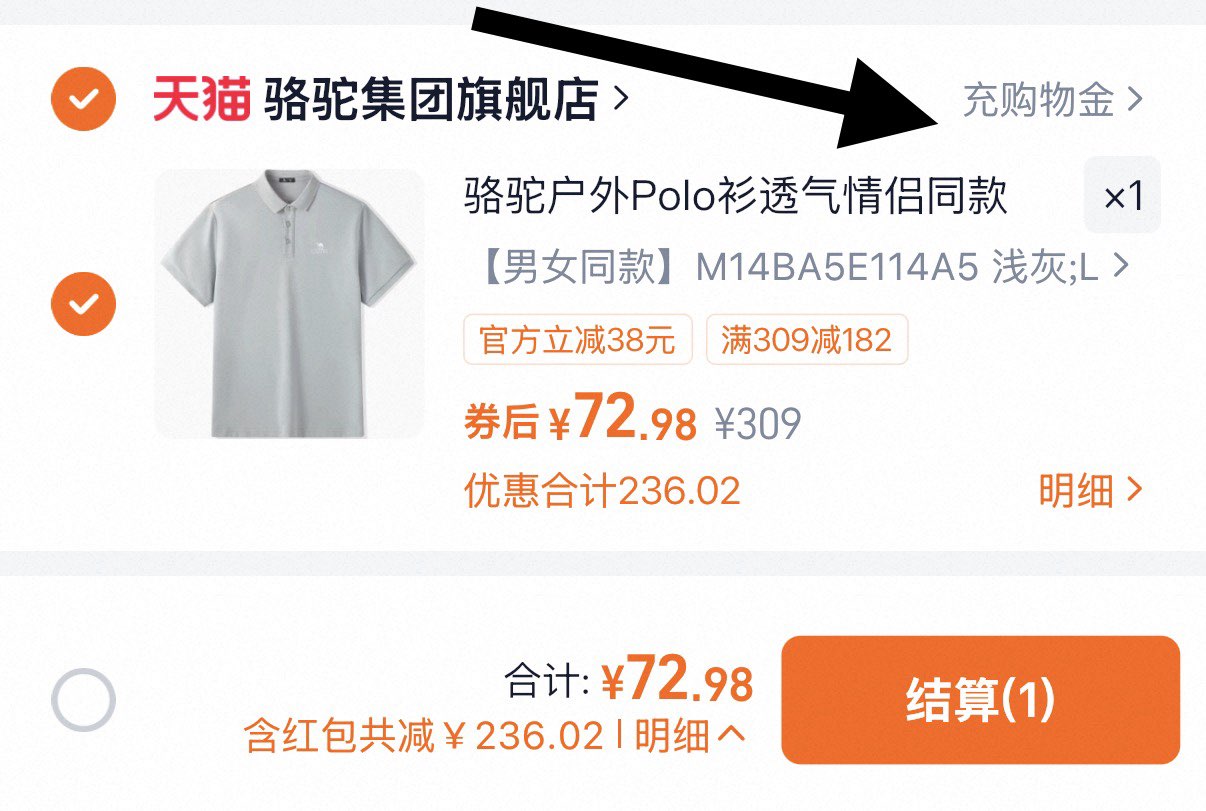This screenshot has height=811, width=1206.
Task: Collapse bottom 明细 discount breakdown
Action: [x=690, y=737]
